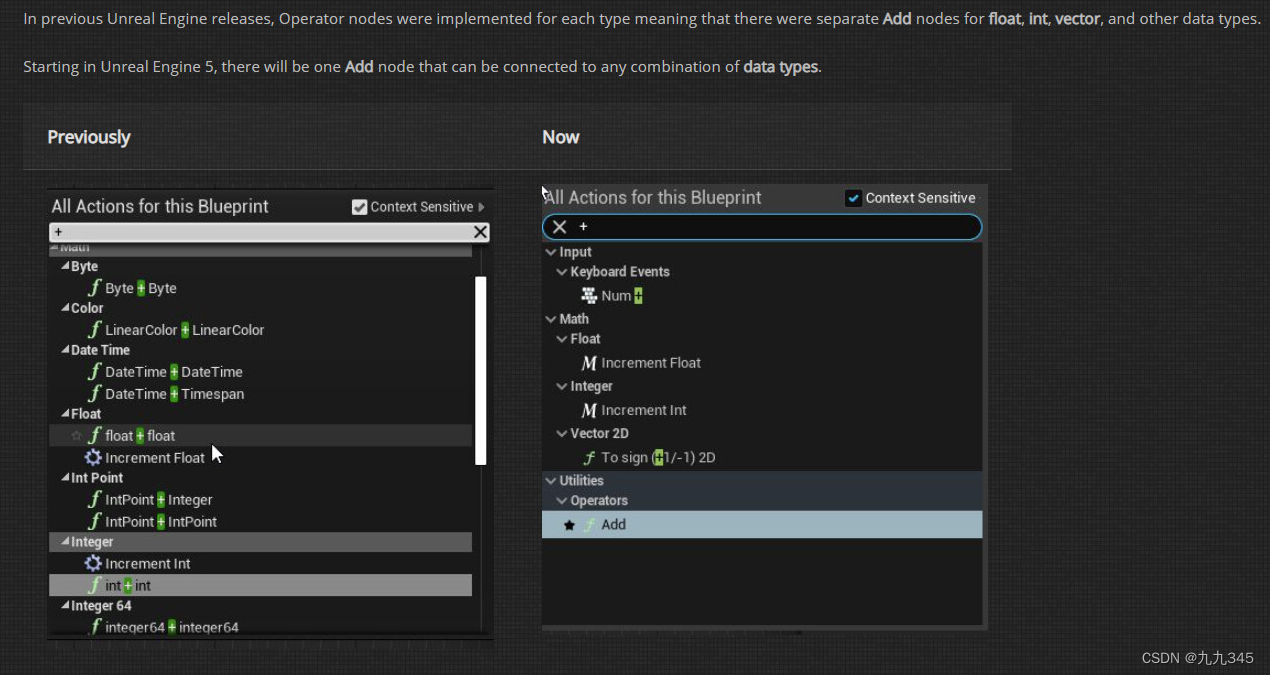Viewport: 1270px width, 675px height.
Task: Click function icon beside int + int
Action: [95, 586]
